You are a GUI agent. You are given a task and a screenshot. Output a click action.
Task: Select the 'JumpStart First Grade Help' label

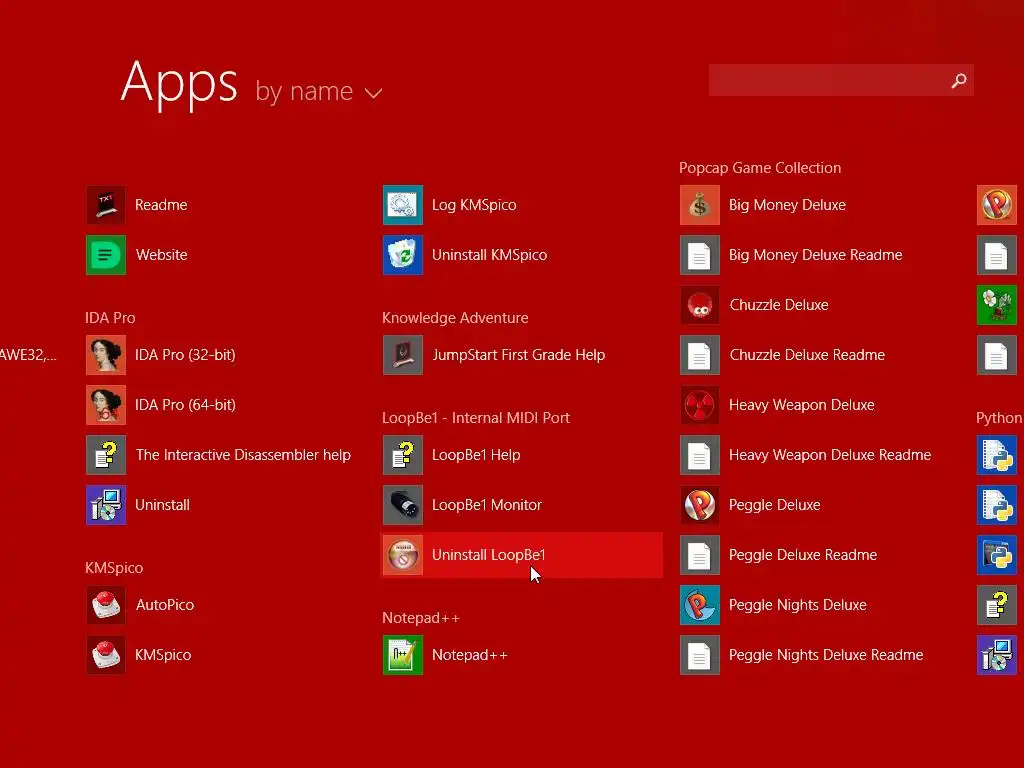[519, 355]
